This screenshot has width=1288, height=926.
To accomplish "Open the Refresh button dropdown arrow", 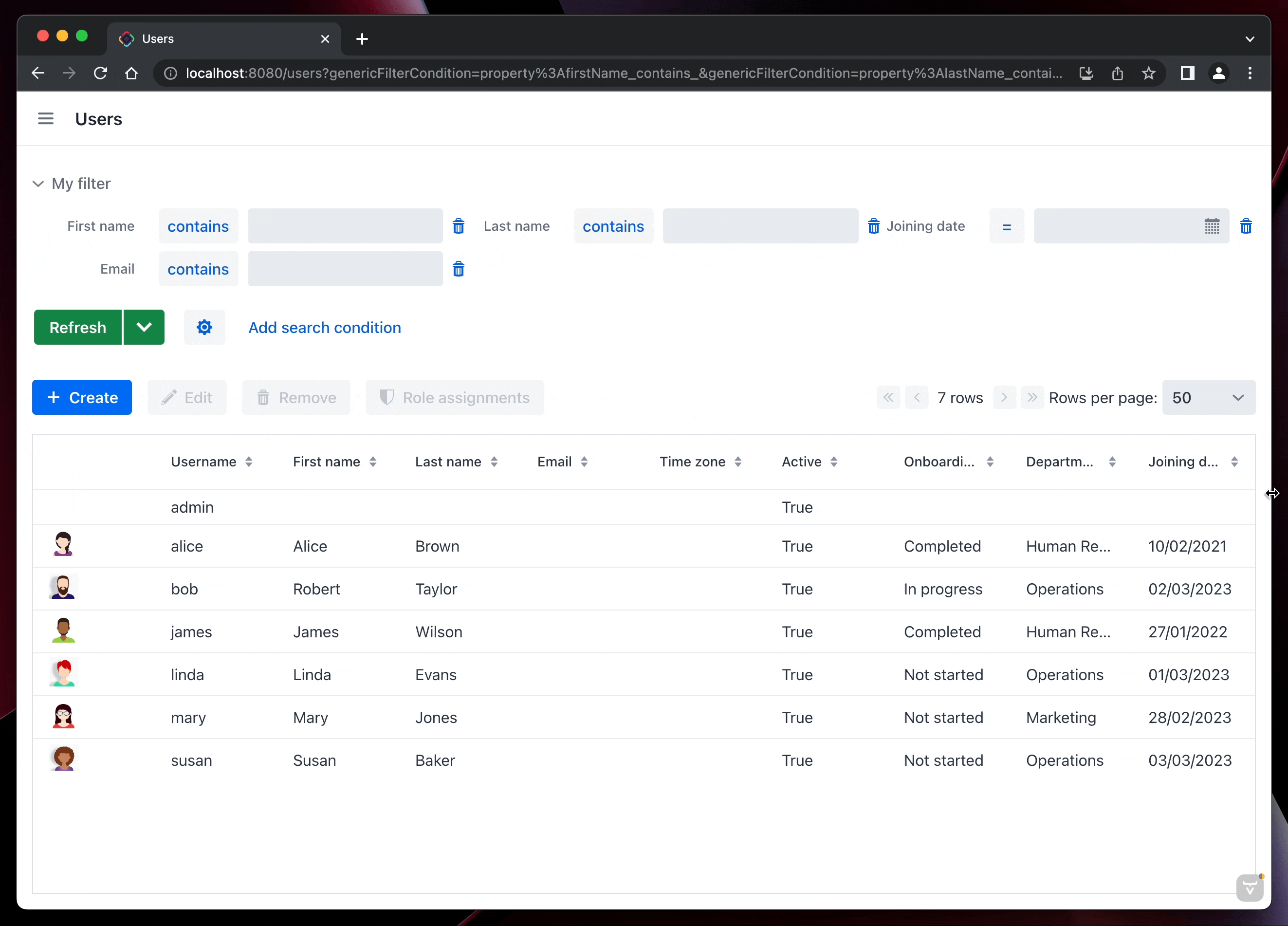I will coord(144,327).
